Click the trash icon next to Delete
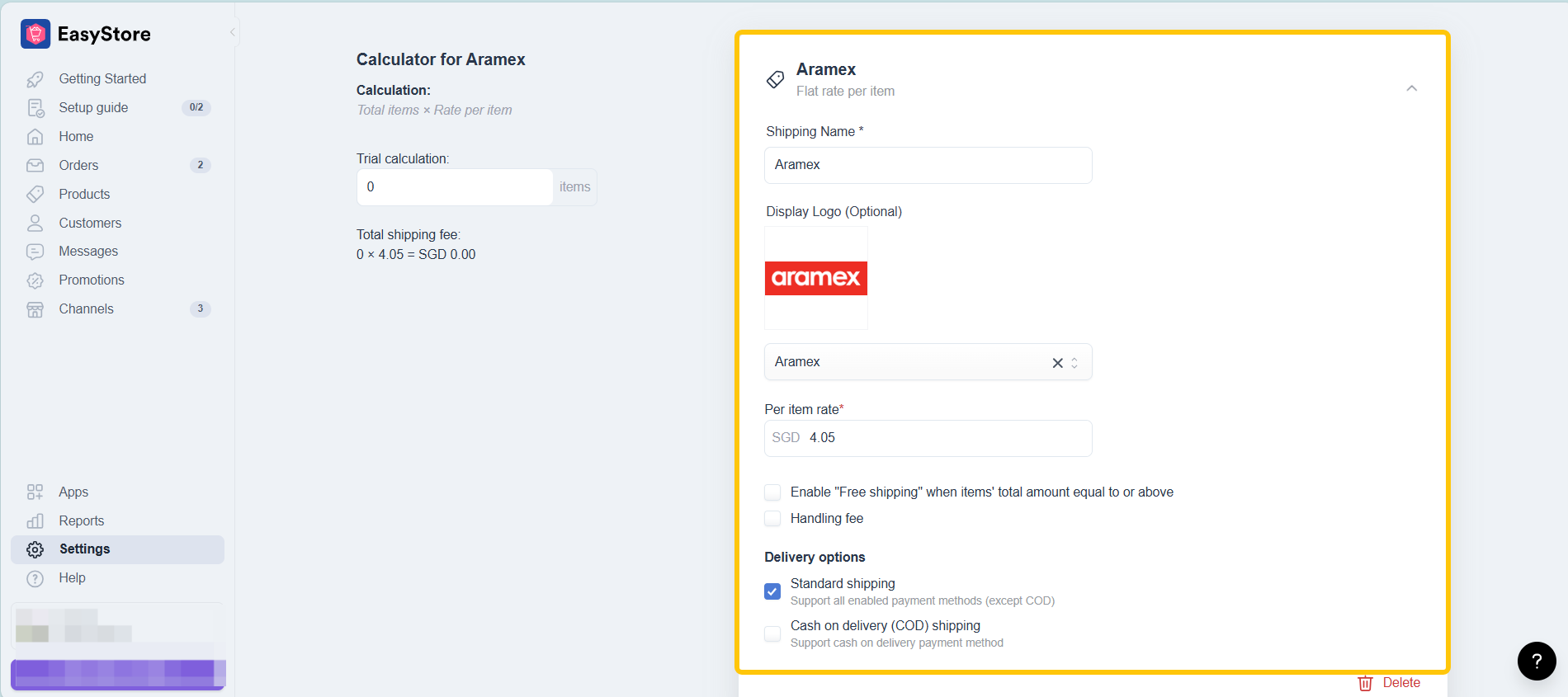This screenshot has height=697, width=1568. point(1365,683)
